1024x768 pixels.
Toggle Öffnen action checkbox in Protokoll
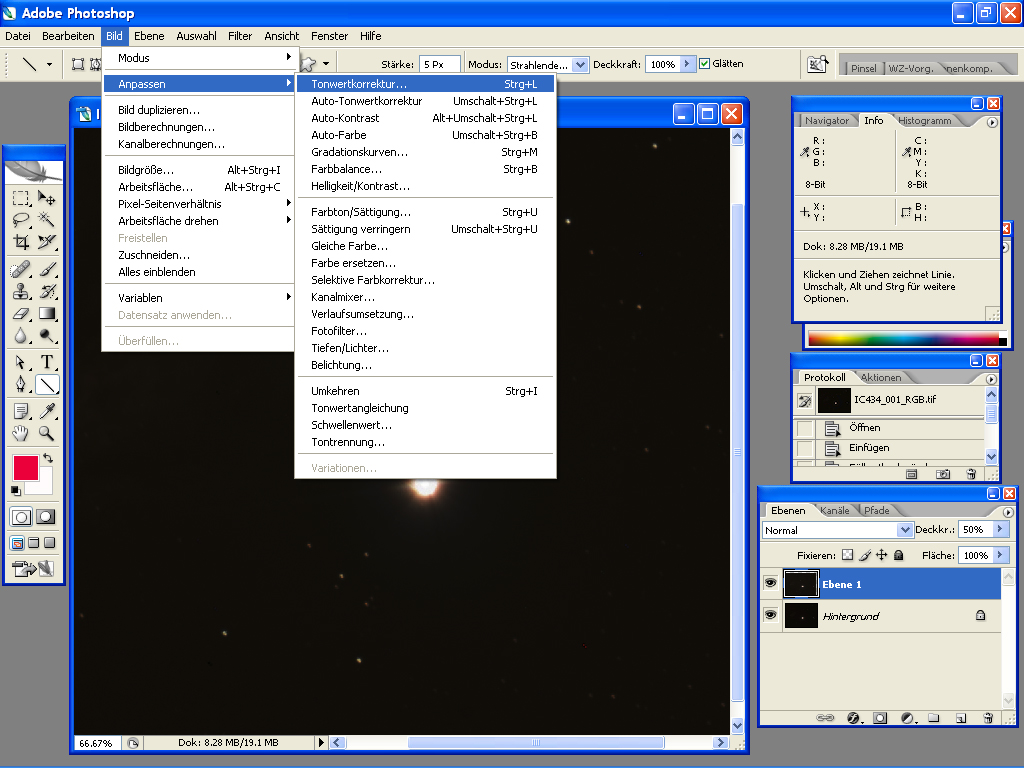click(805, 428)
